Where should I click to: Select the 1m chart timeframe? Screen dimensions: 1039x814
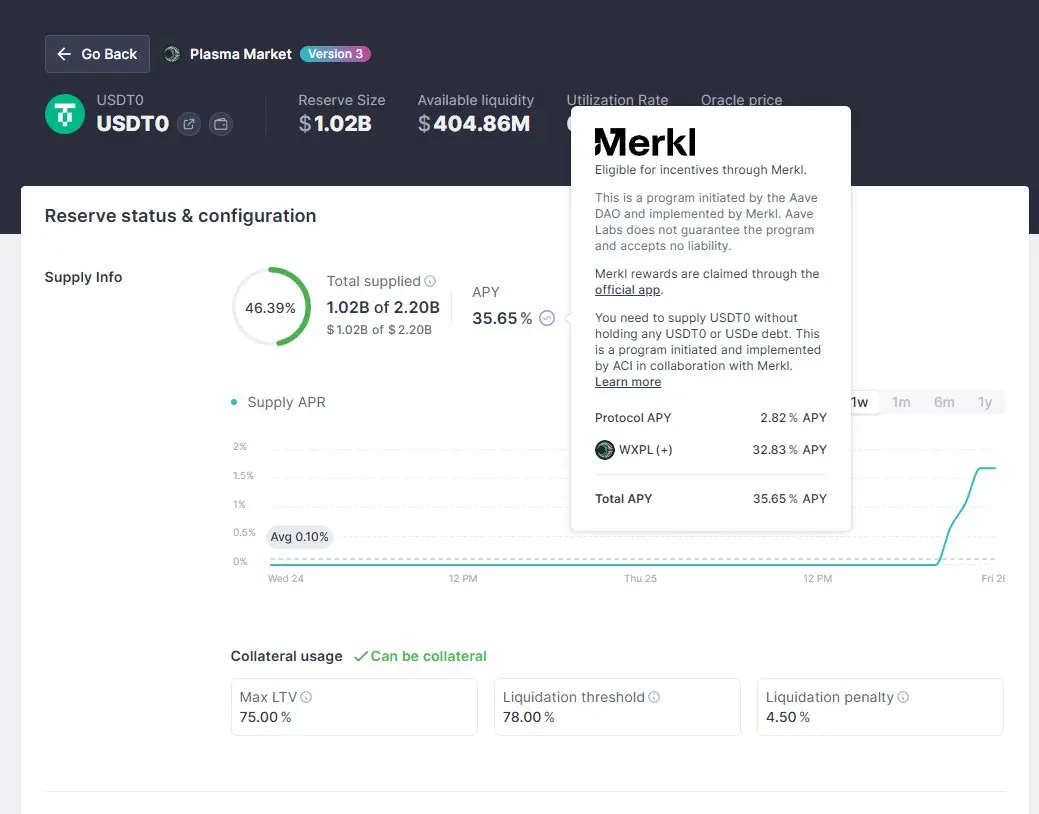pos(901,402)
